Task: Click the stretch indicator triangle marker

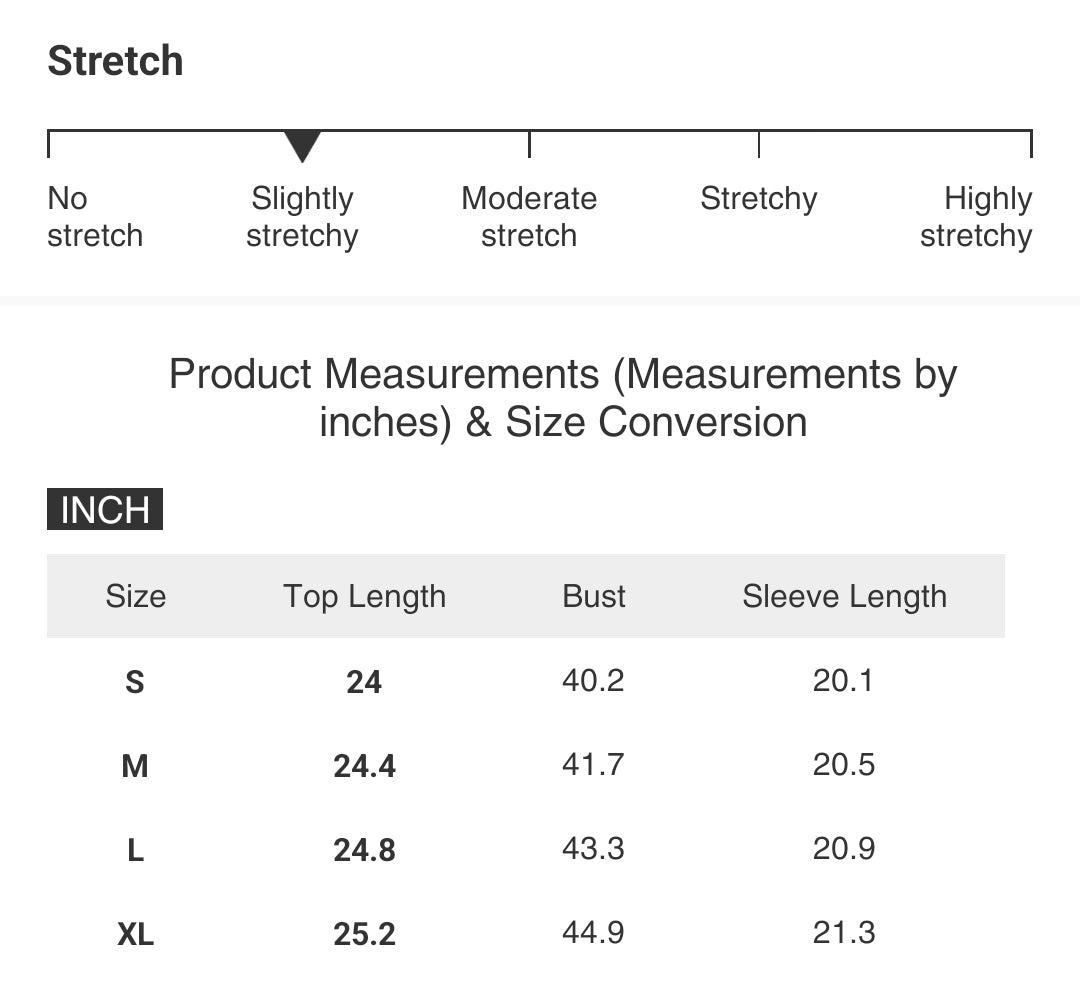Action: click(302, 146)
